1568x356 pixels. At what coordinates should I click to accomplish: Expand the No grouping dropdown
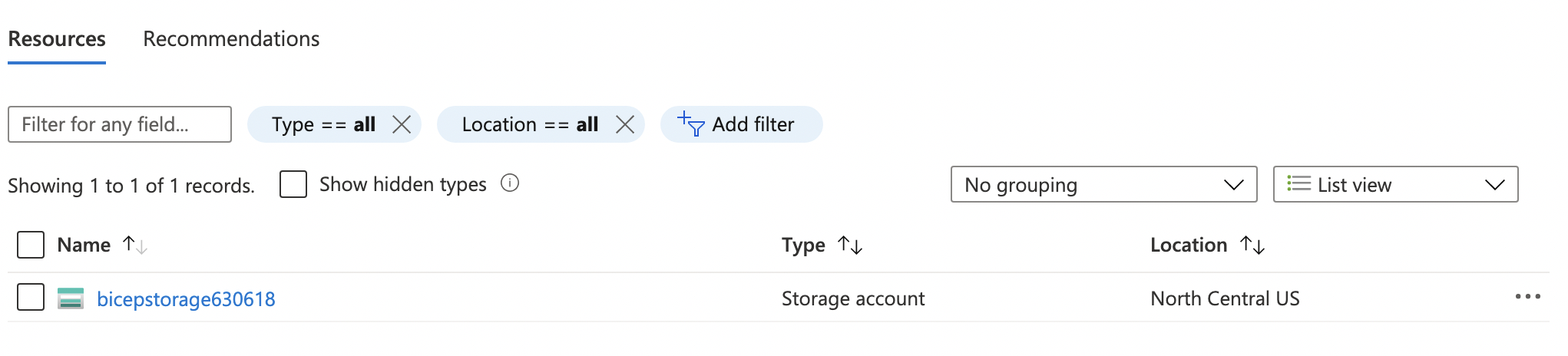coord(1103,184)
